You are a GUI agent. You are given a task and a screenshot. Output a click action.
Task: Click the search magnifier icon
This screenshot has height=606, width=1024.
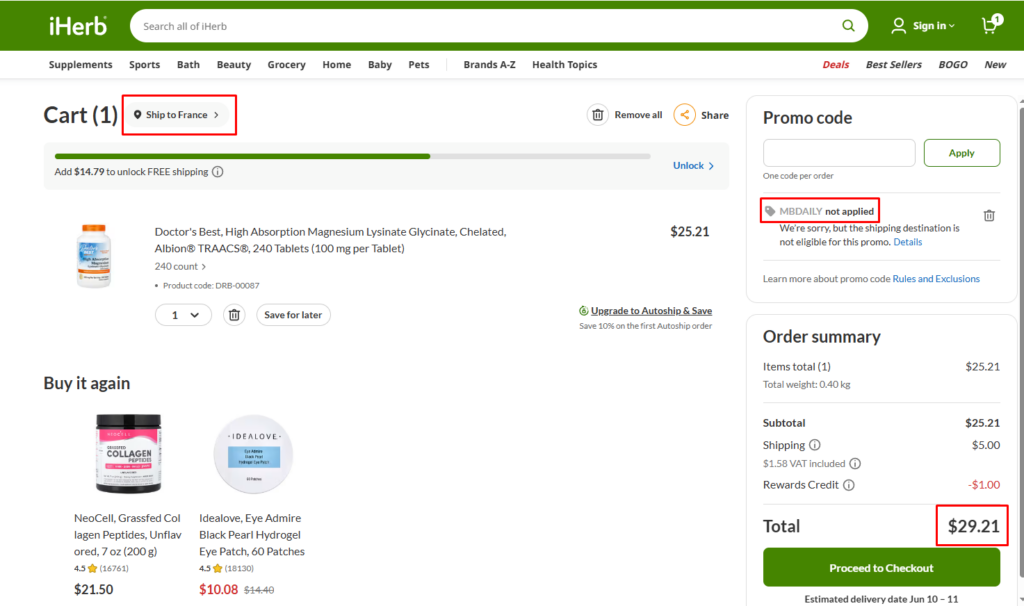(x=848, y=26)
